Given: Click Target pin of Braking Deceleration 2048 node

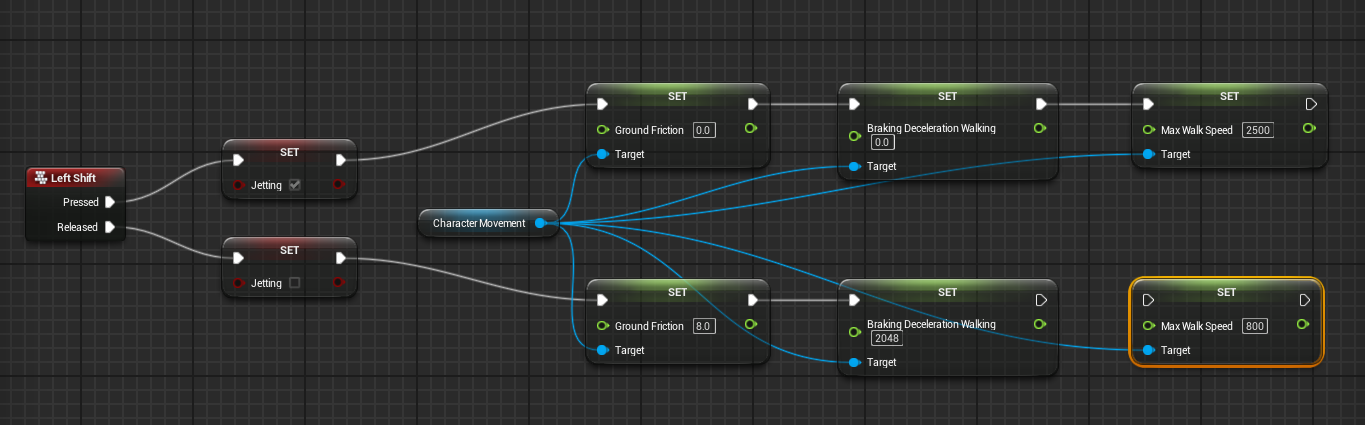Looking at the screenshot, I should (853, 362).
